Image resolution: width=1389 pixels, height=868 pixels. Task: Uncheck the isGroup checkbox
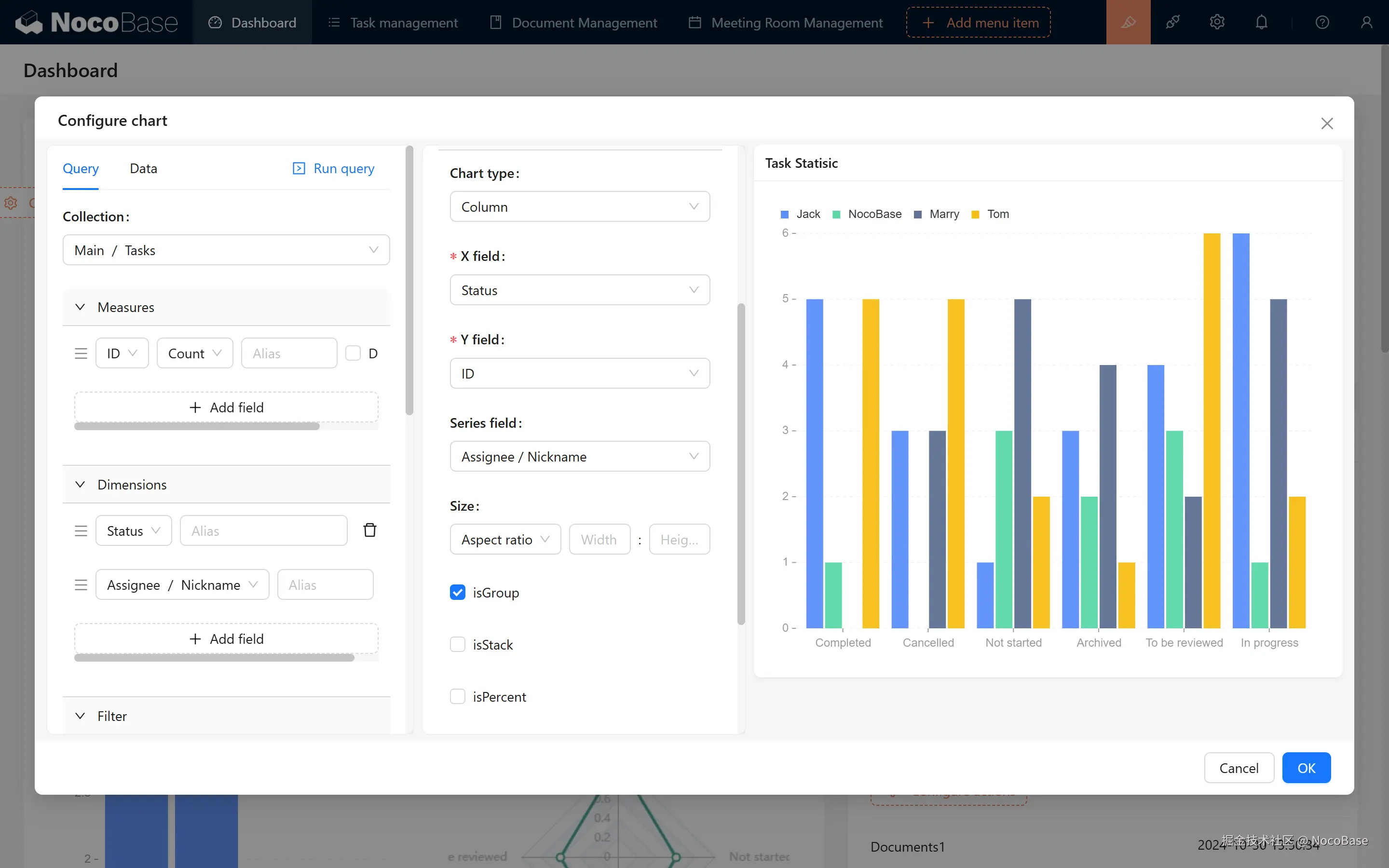457,593
